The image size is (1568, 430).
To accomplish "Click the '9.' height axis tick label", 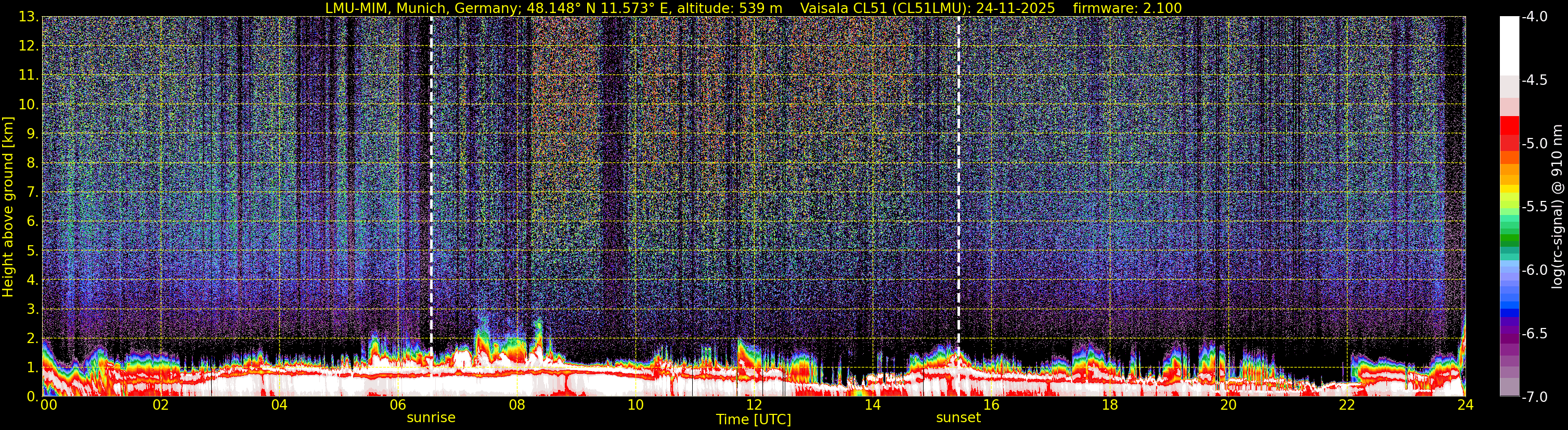I will pyautogui.click(x=32, y=133).
